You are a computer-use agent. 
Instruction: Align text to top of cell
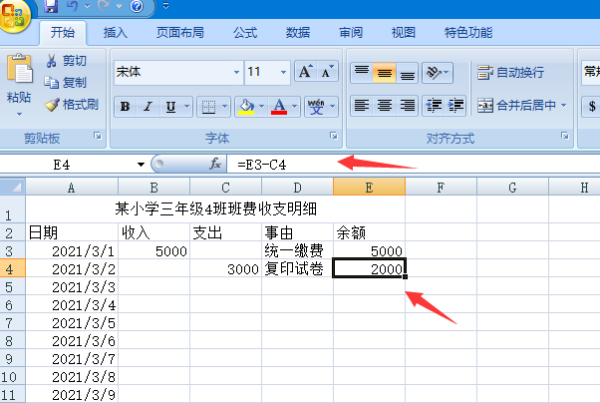(x=362, y=72)
